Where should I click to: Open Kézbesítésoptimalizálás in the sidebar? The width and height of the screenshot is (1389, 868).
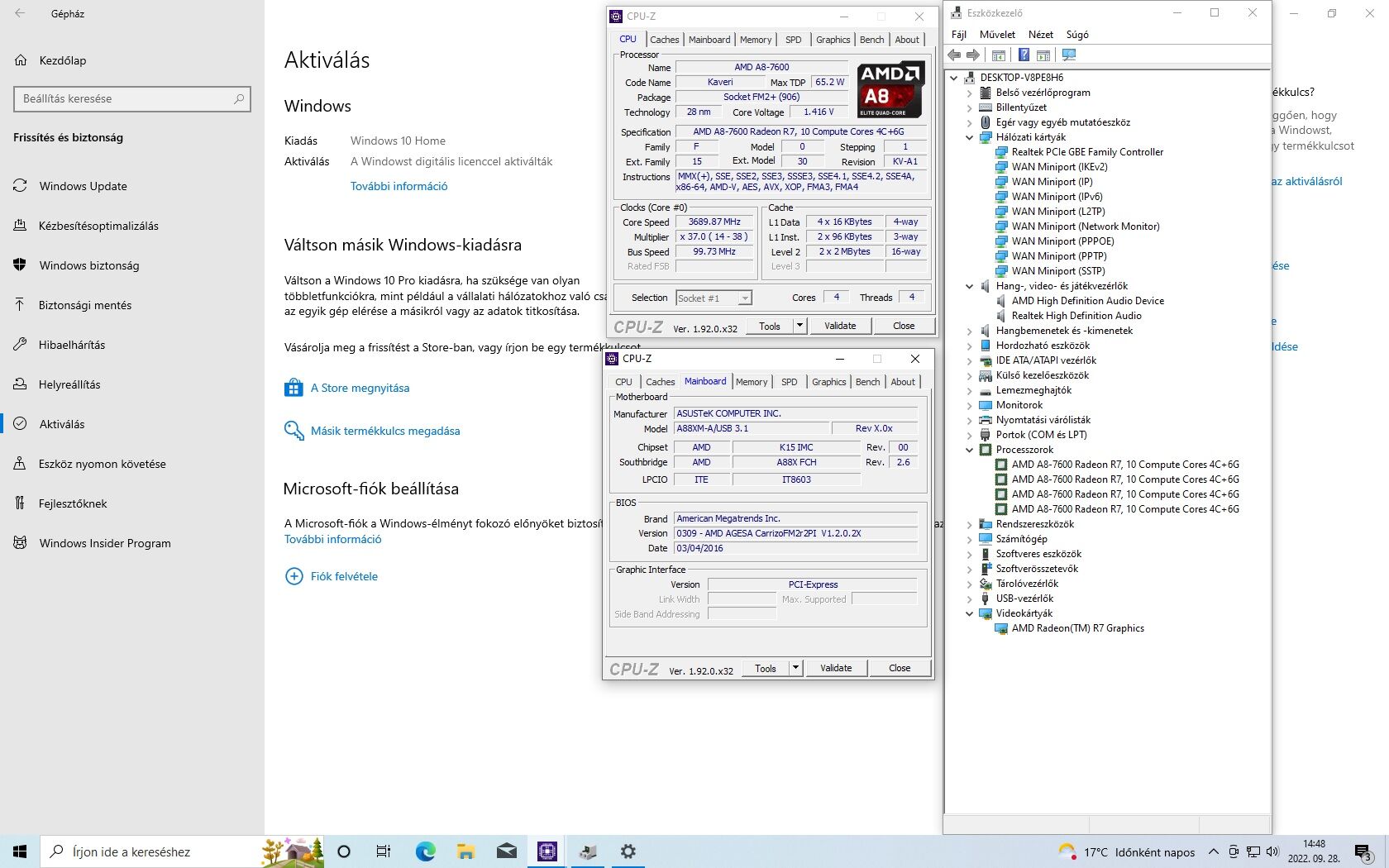coord(86,226)
